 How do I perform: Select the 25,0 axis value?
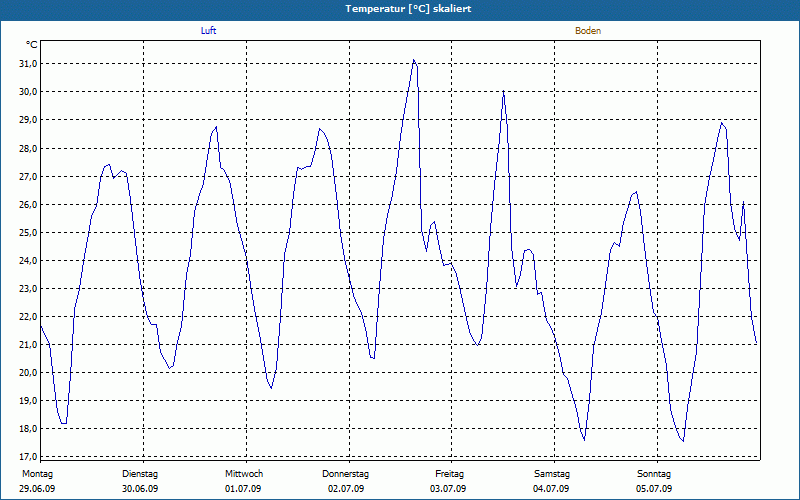click(x=28, y=233)
